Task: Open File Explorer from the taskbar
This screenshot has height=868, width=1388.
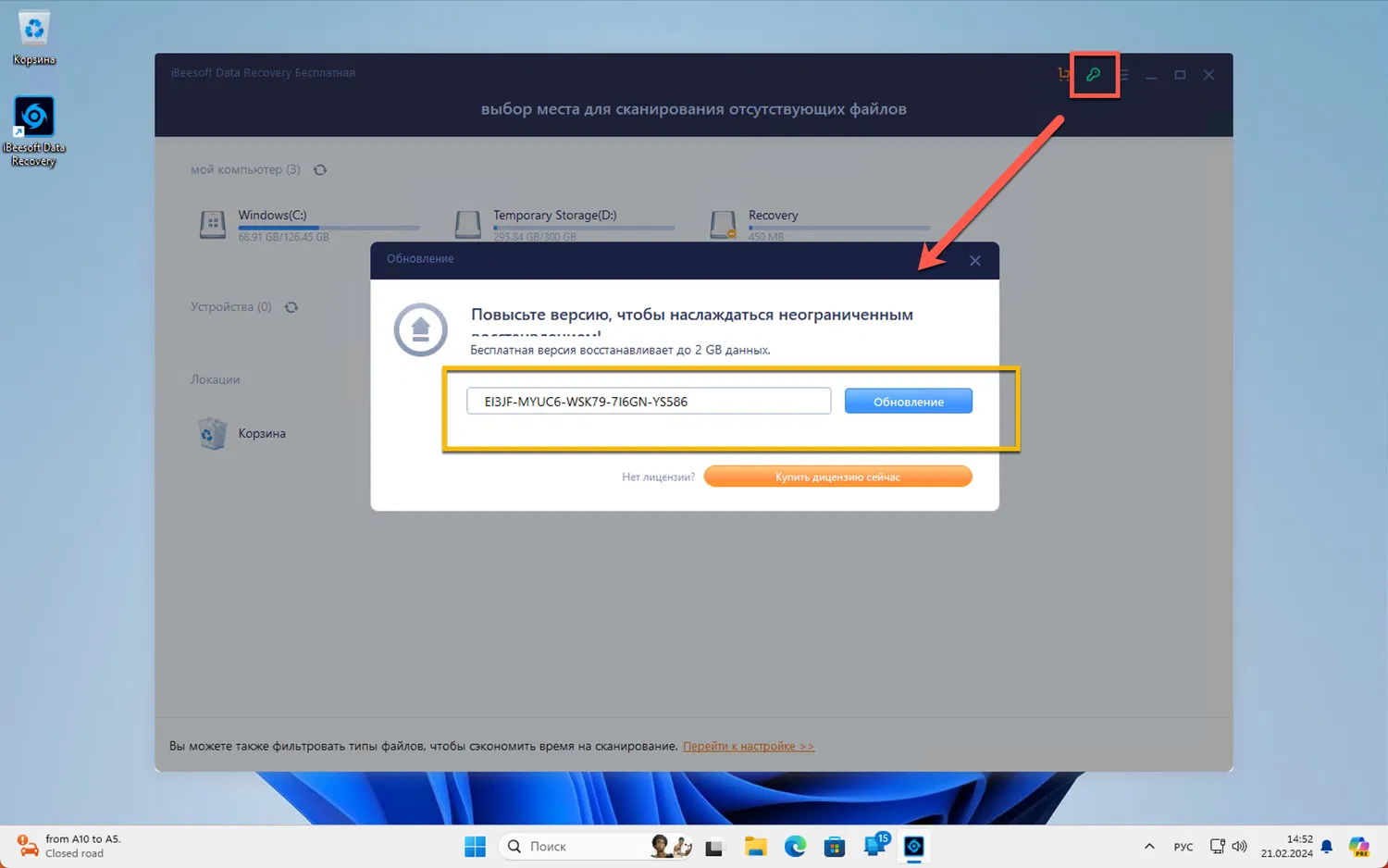Action: tap(756, 847)
